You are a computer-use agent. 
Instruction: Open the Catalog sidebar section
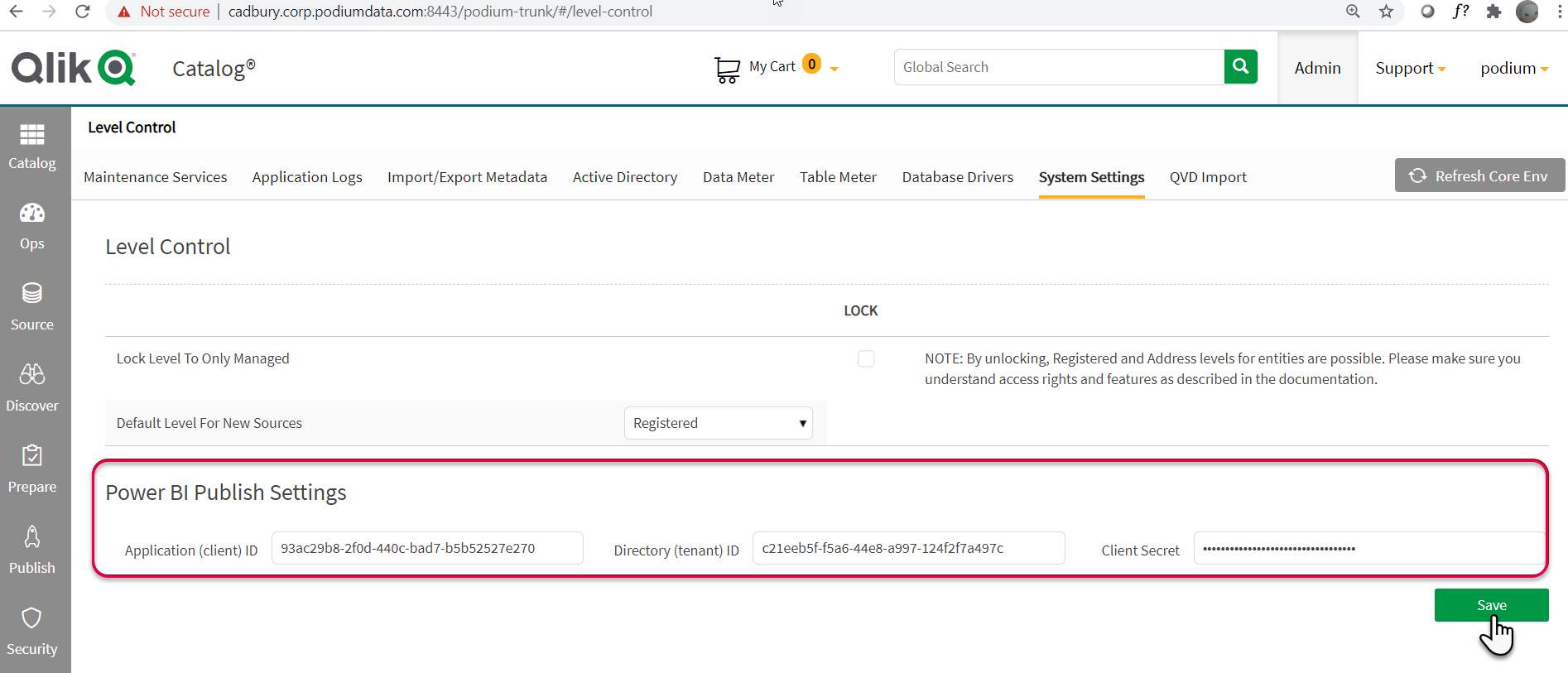(32, 147)
